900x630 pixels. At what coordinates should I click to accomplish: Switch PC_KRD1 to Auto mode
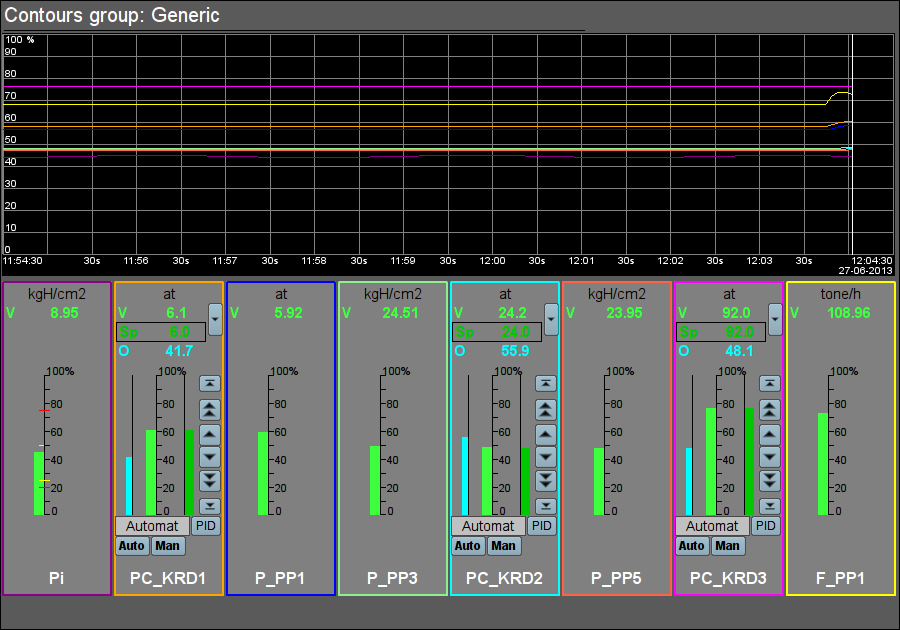coord(132,546)
